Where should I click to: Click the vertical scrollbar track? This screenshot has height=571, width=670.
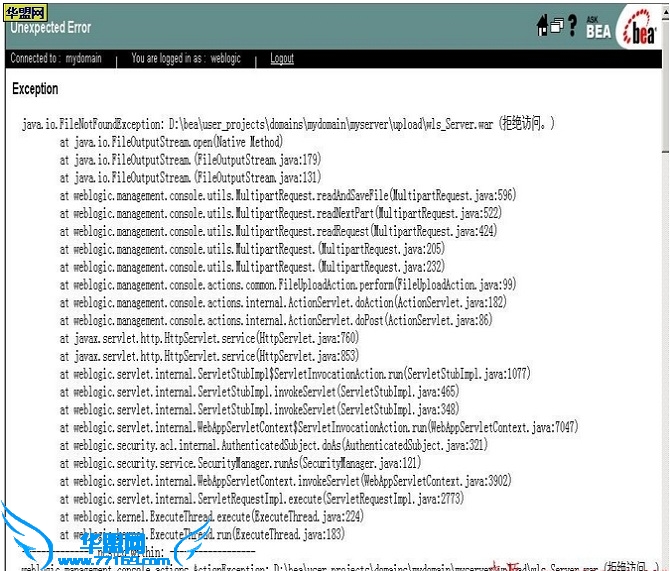click(x=663, y=300)
